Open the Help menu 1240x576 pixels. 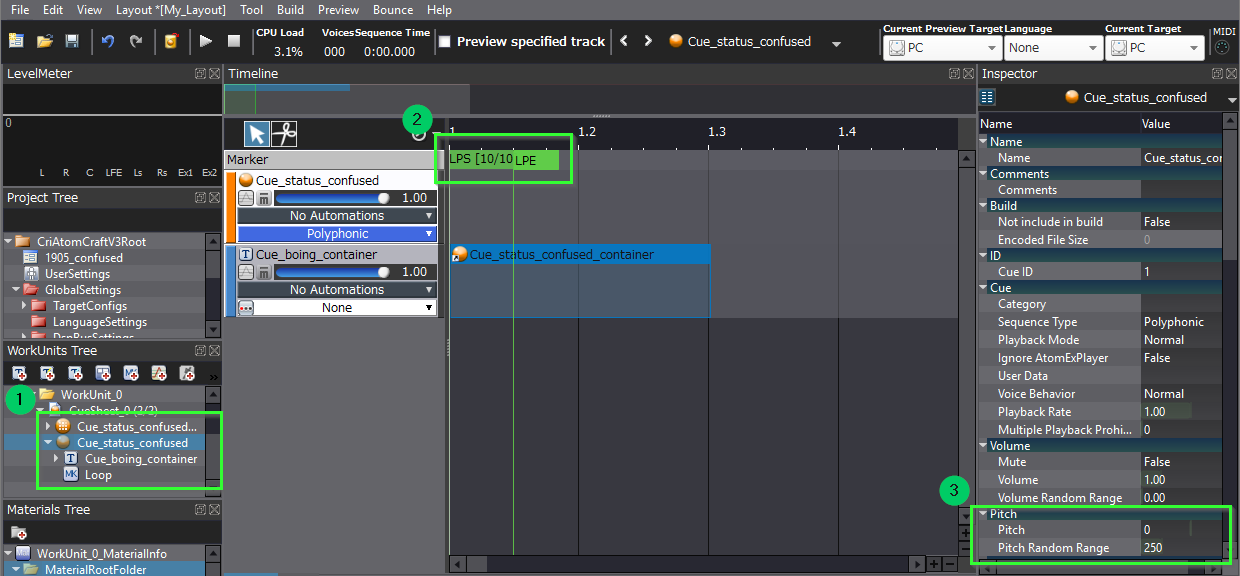point(439,10)
